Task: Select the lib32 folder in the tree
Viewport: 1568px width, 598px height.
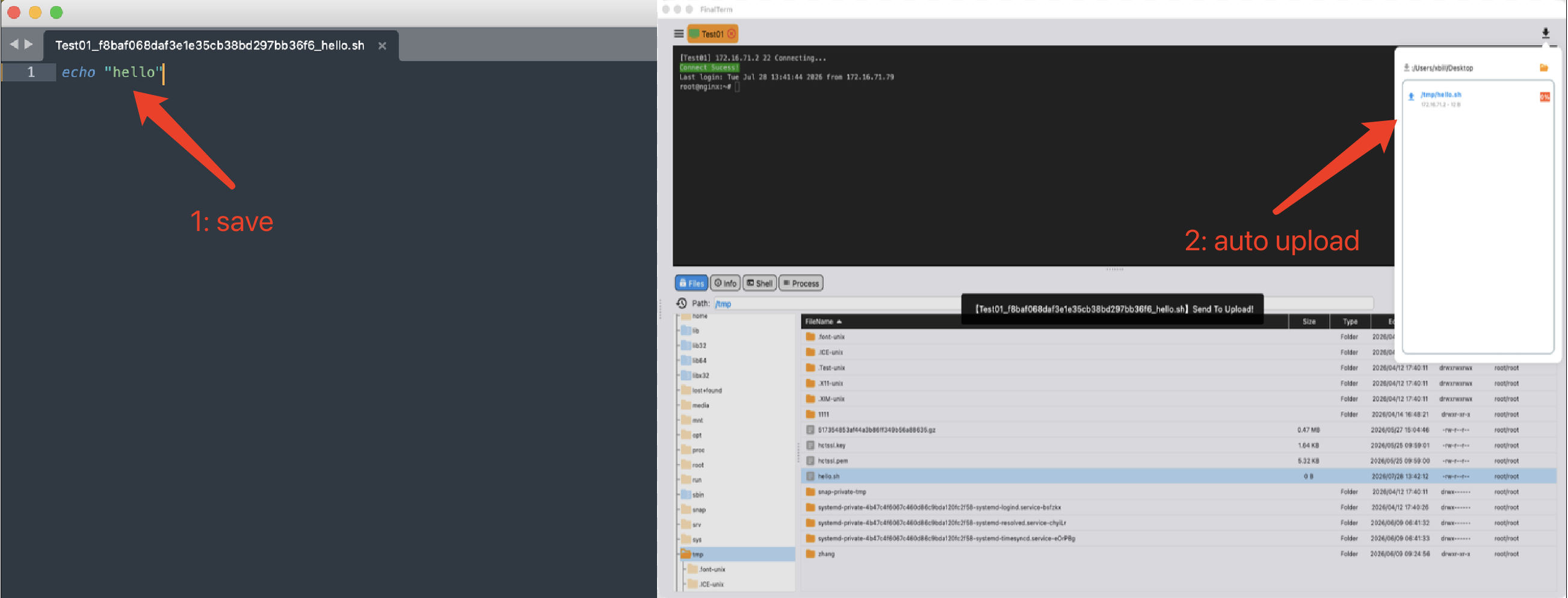Action: (x=694, y=345)
